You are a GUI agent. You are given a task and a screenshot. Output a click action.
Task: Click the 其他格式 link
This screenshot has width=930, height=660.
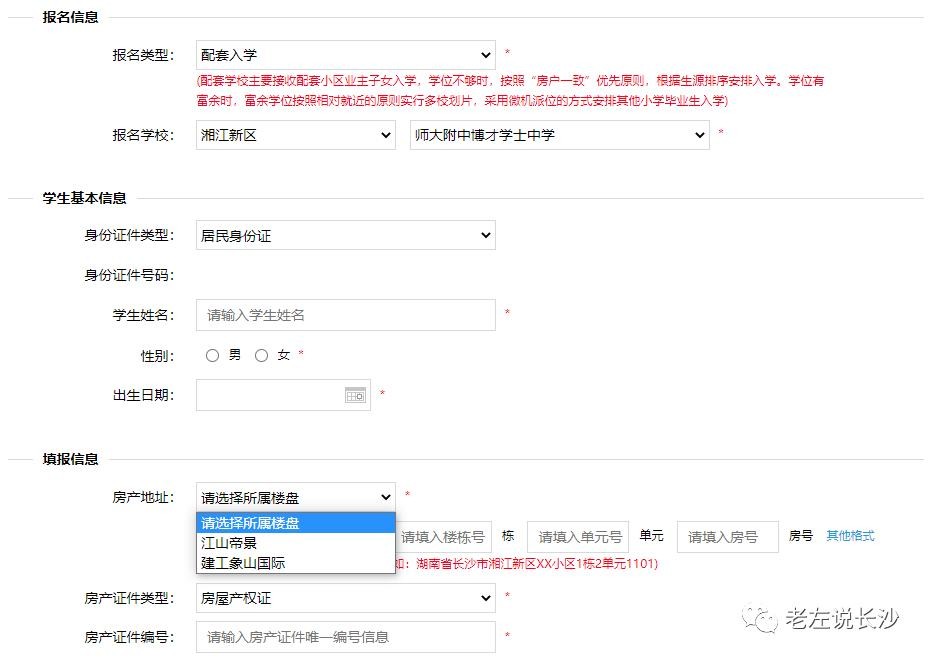tap(850, 536)
